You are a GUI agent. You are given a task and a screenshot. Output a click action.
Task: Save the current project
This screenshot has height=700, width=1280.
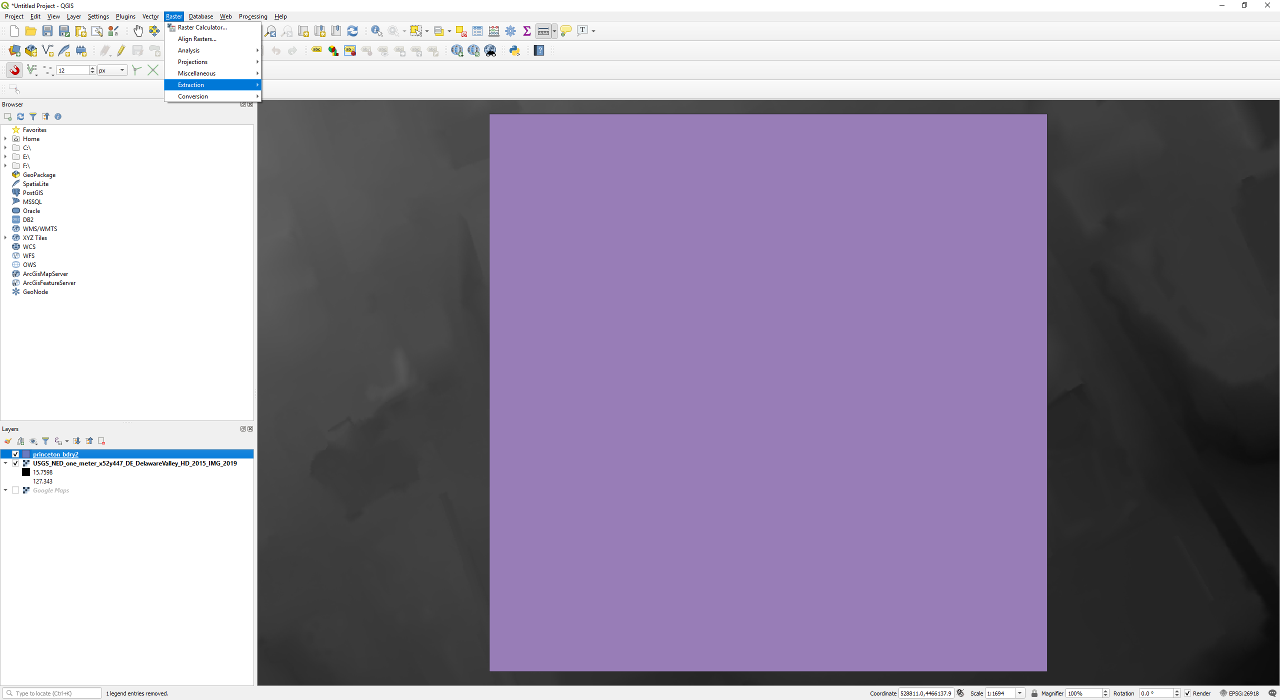[x=47, y=31]
